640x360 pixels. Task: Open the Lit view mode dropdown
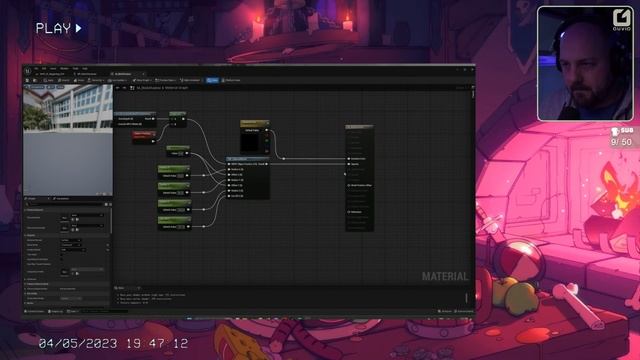tap(51, 87)
